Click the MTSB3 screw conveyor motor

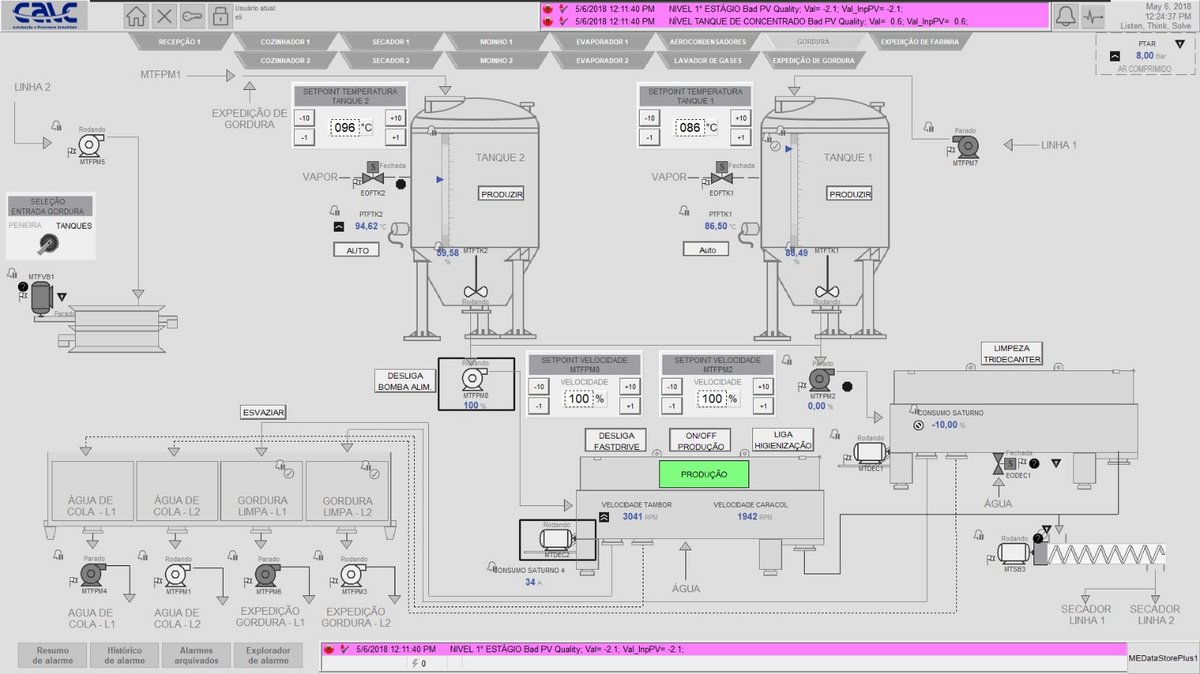tap(1010, 553)
